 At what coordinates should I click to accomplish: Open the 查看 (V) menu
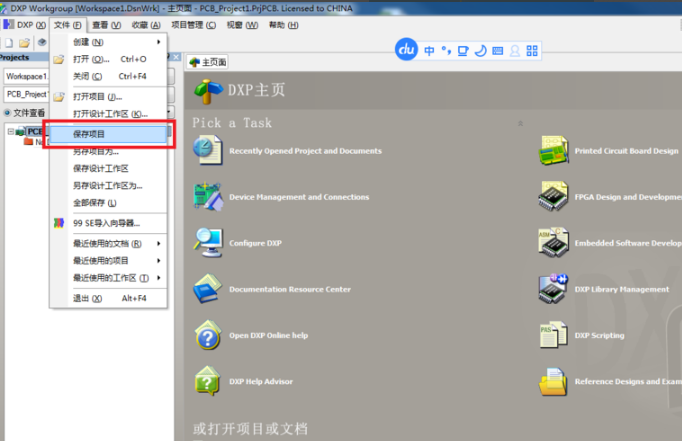tap(107, 25)
